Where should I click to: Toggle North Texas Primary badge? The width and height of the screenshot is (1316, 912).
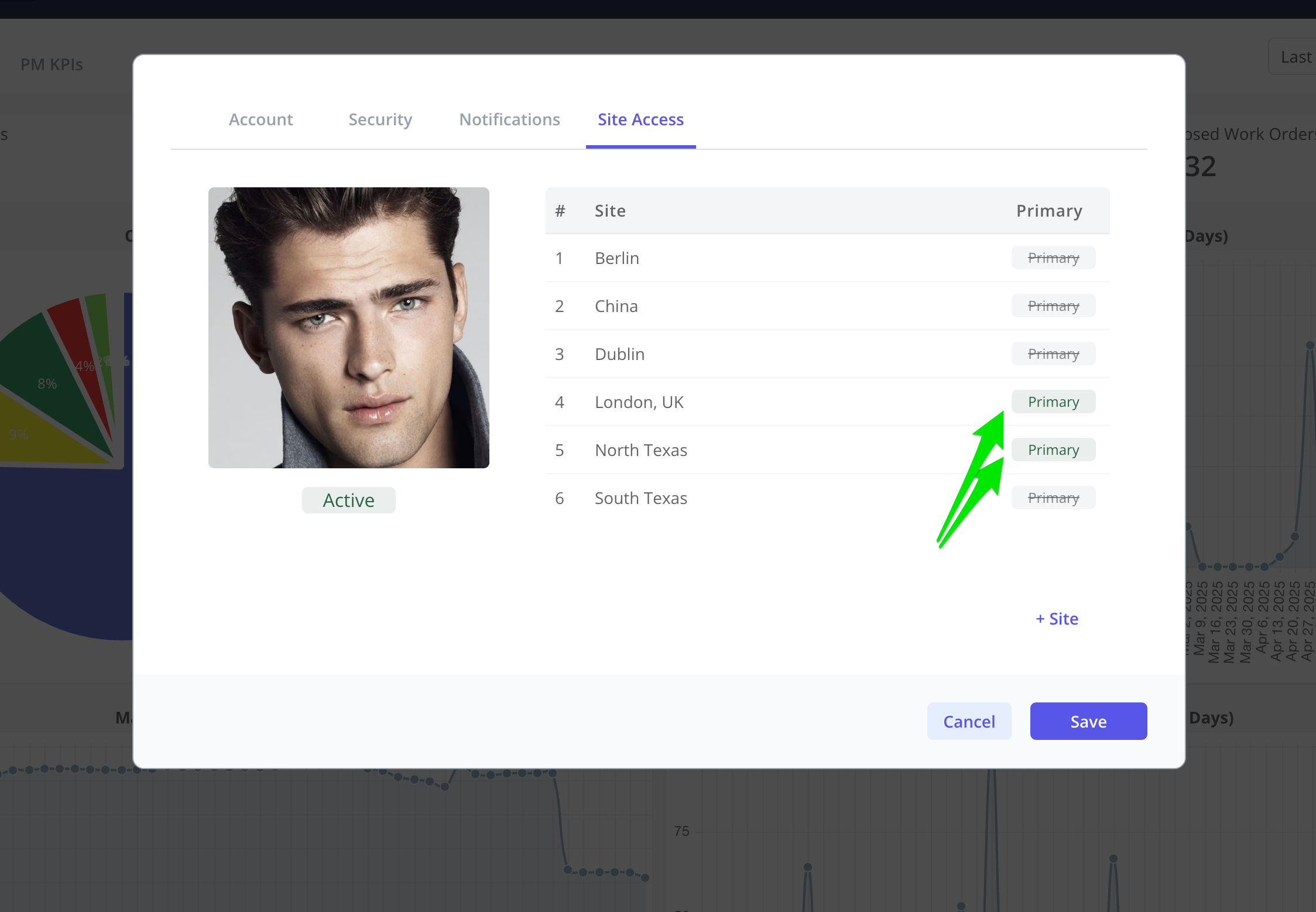tap(1053, 450)
